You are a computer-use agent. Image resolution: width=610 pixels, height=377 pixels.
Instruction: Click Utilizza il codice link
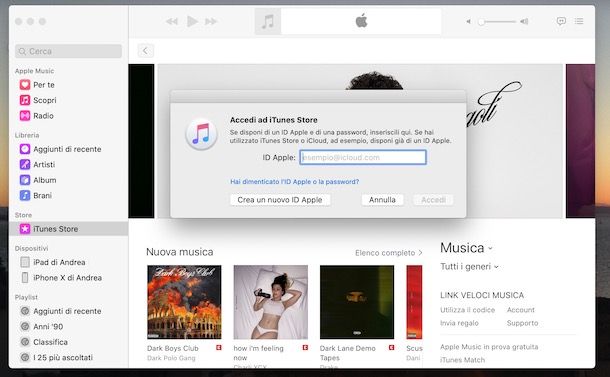(468, 310)
